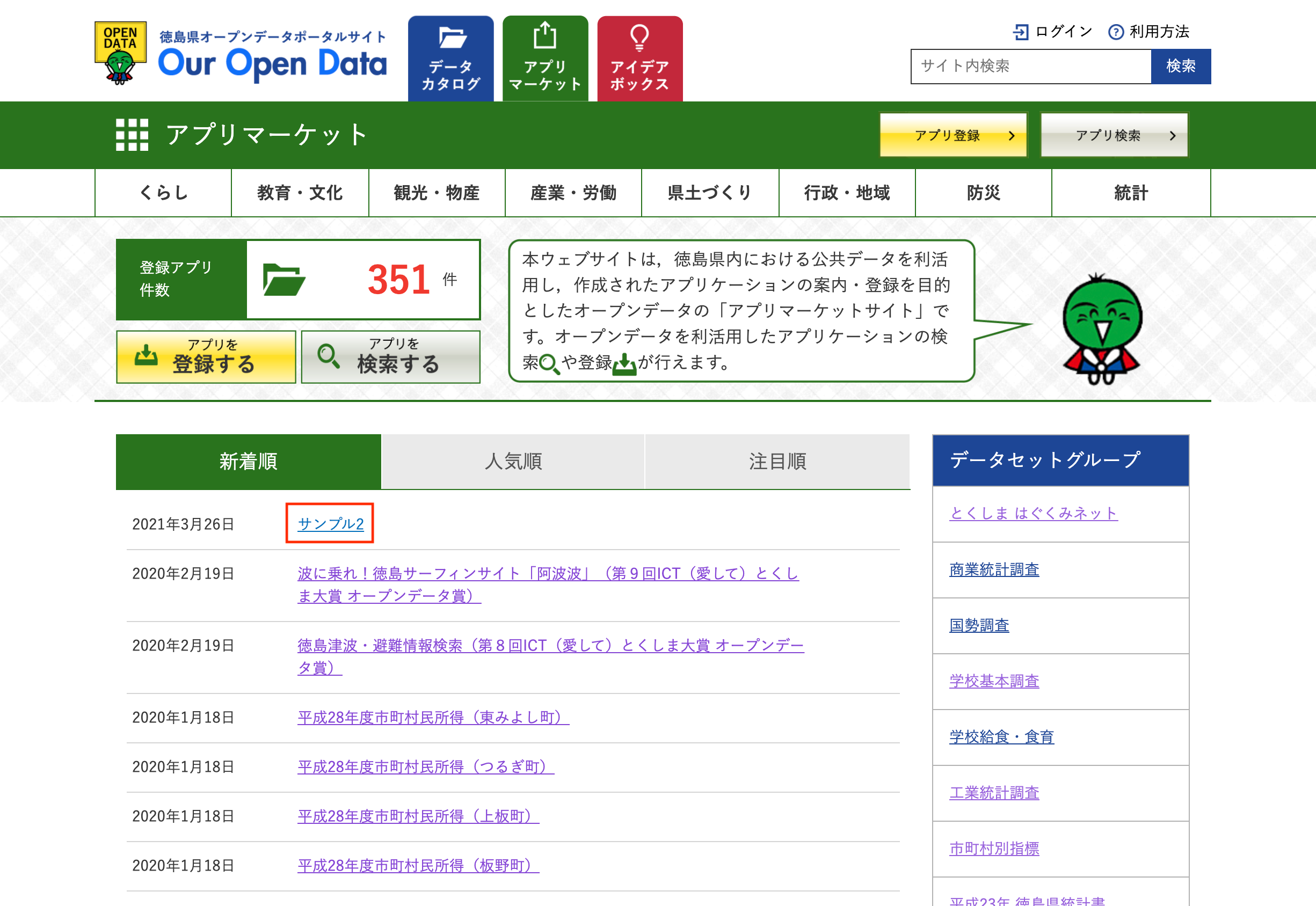This screenshot has width=1316, height=906.
Task: Open the 統計 category menu
Action: pos(1131,193)
